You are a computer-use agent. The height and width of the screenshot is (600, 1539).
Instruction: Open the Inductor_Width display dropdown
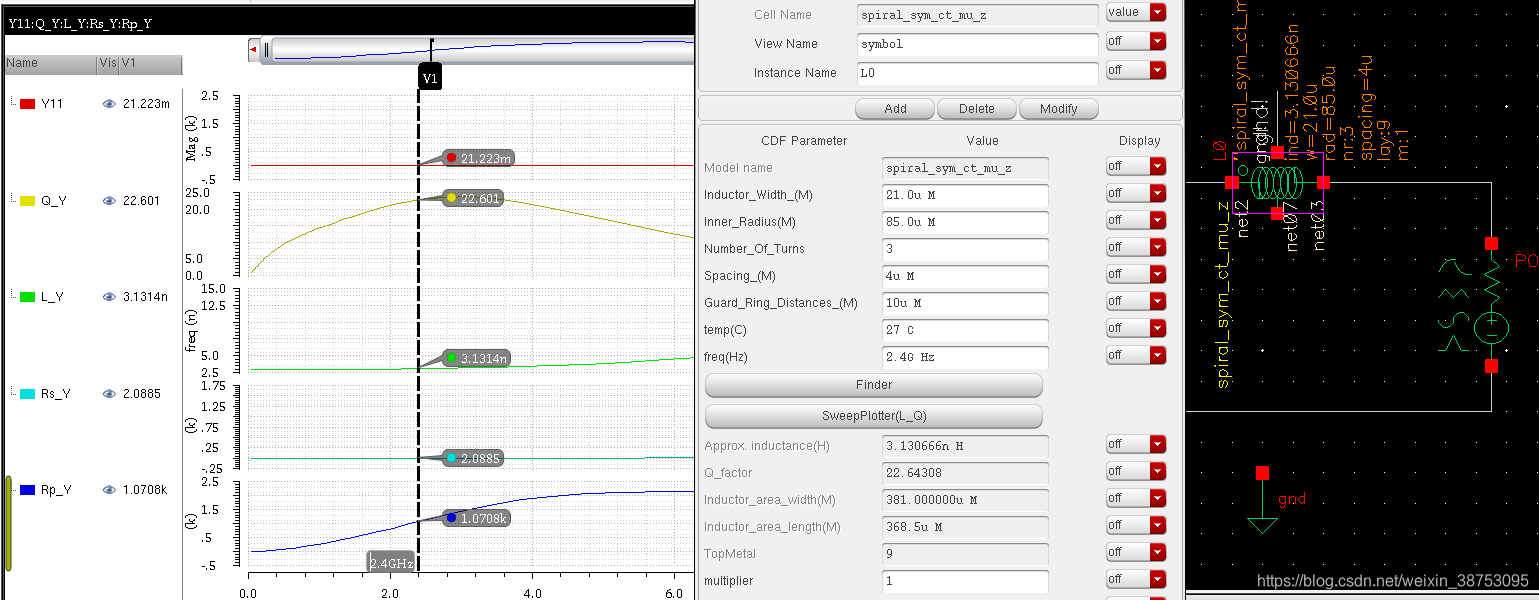click(x=1136, y=193)
